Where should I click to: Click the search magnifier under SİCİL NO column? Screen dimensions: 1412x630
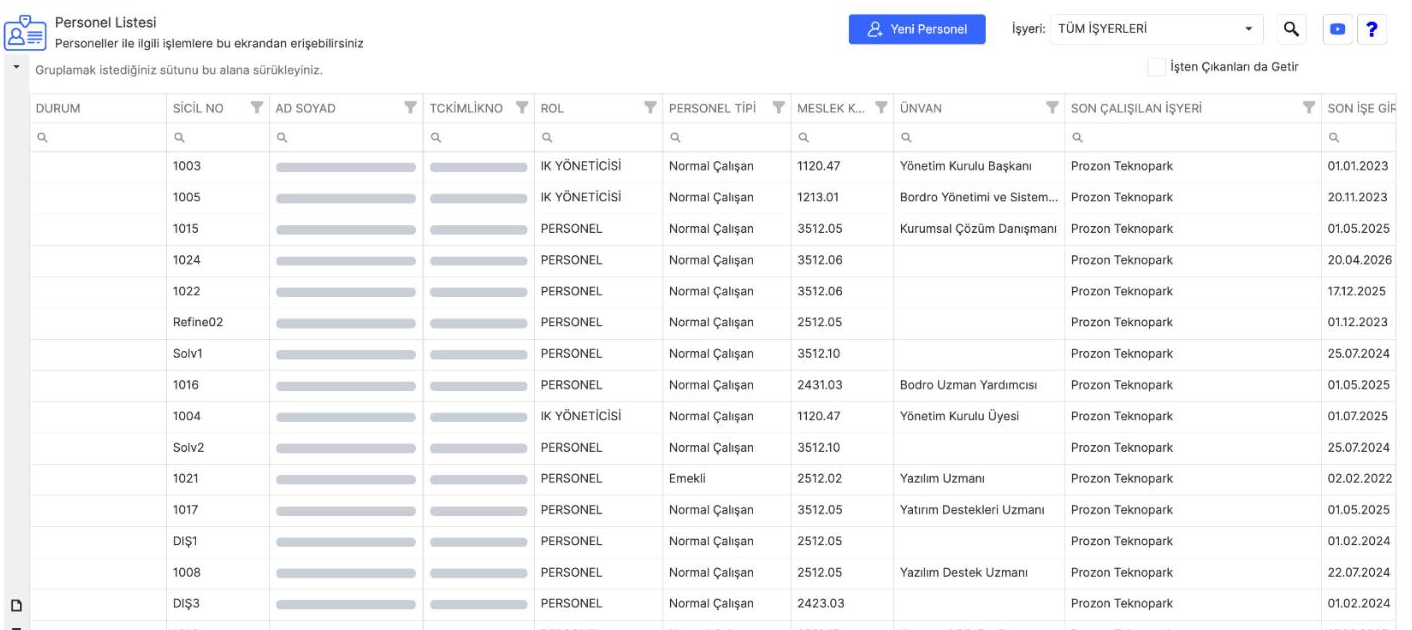click(x=180, y=137)
